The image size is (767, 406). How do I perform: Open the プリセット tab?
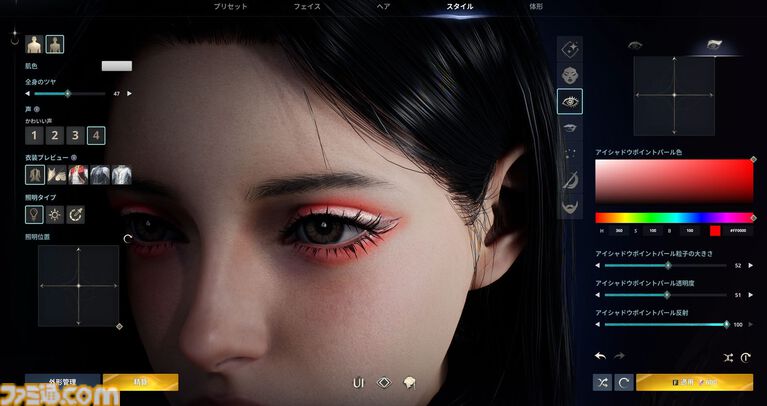point(230,7)
